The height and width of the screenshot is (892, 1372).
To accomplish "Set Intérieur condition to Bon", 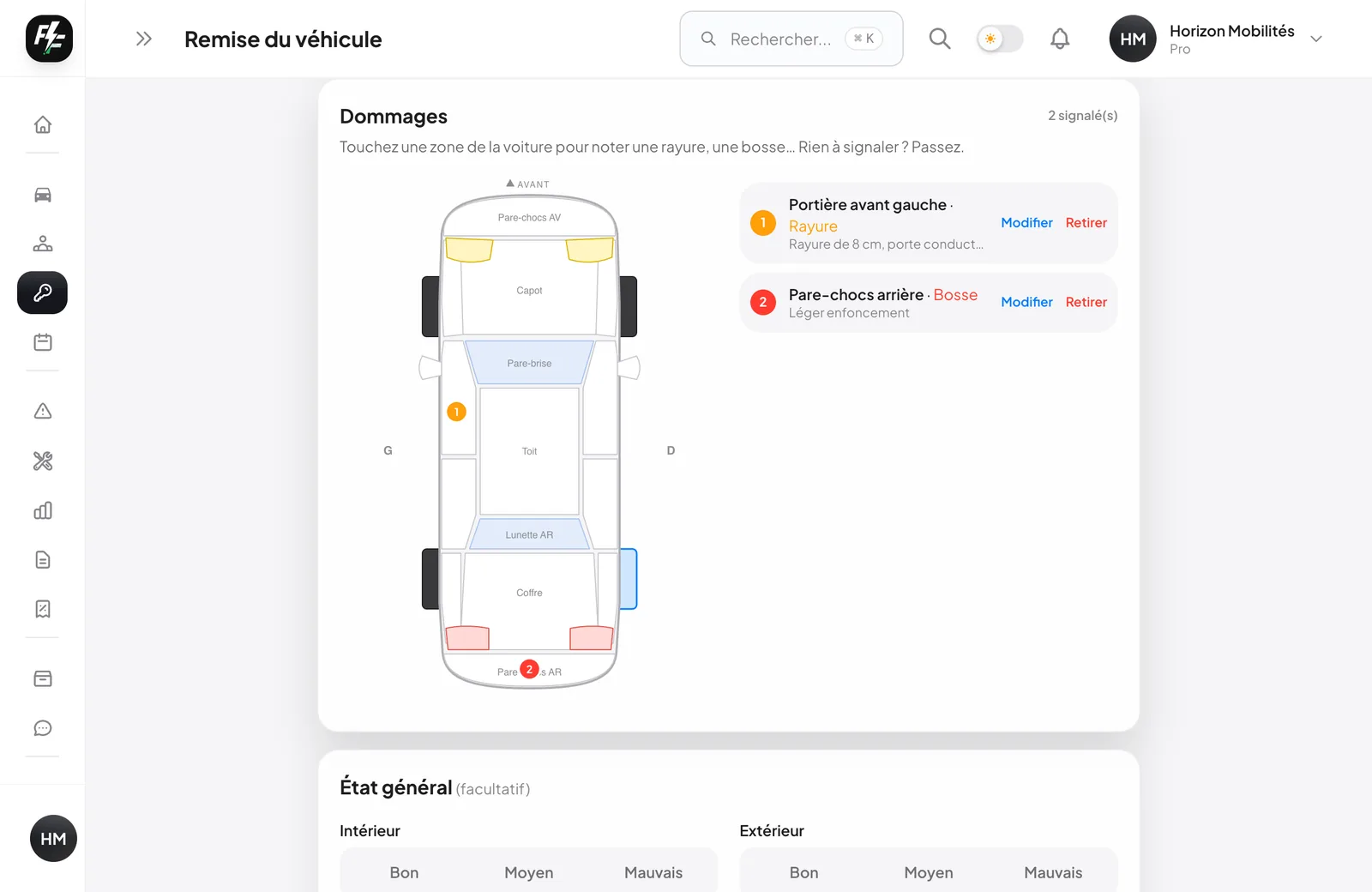I will tap(404, 872).
